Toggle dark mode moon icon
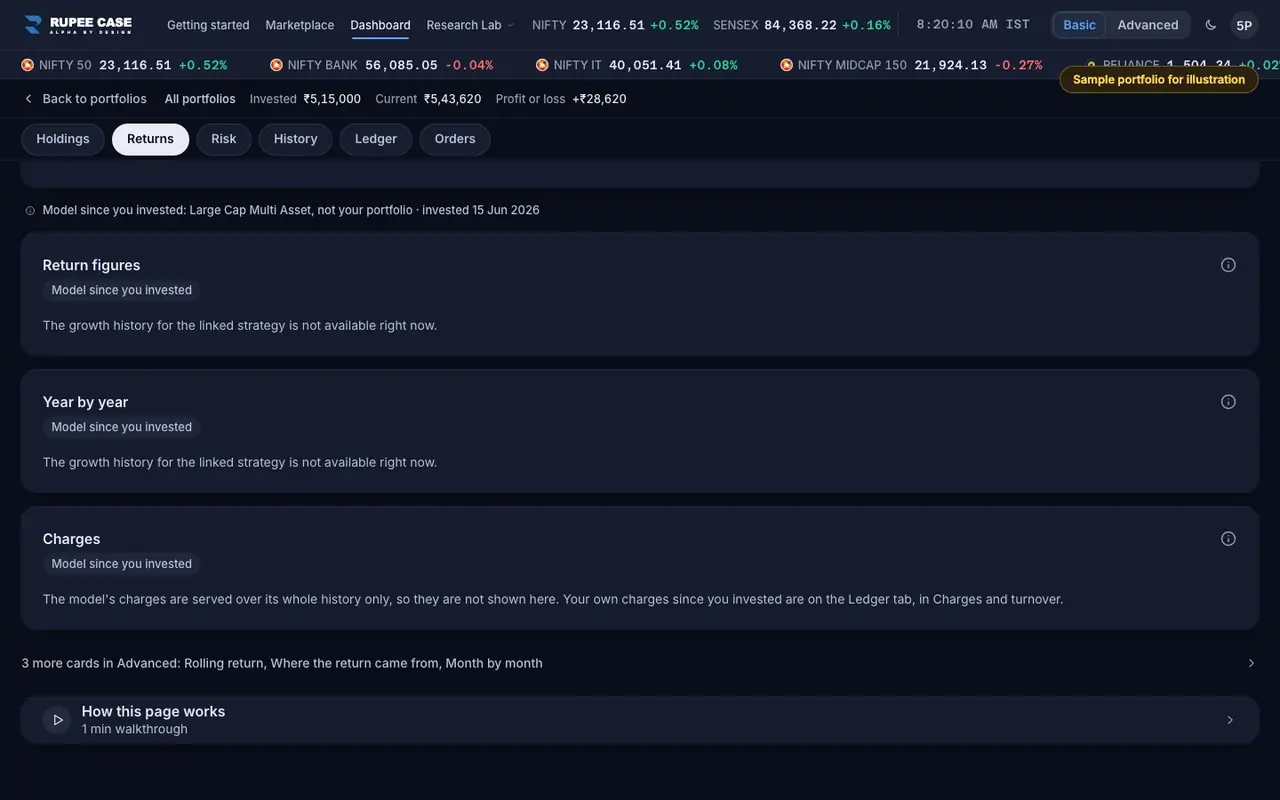 coord(1211,25)
